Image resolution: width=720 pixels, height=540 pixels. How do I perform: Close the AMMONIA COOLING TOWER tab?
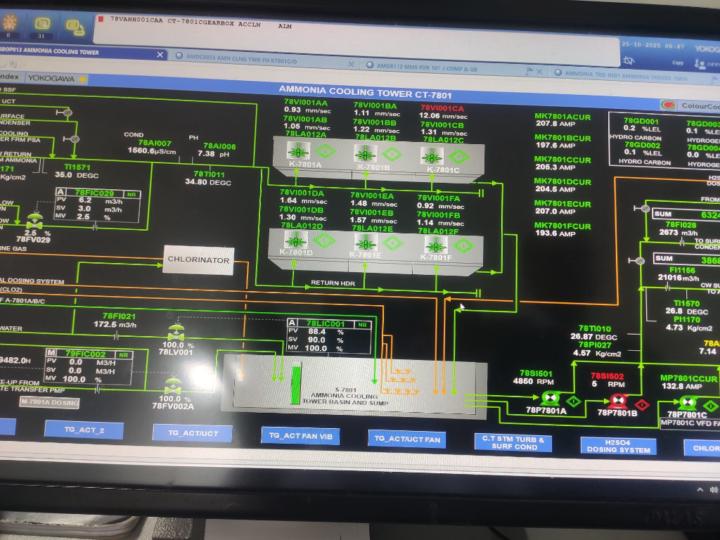coord(160,55)
